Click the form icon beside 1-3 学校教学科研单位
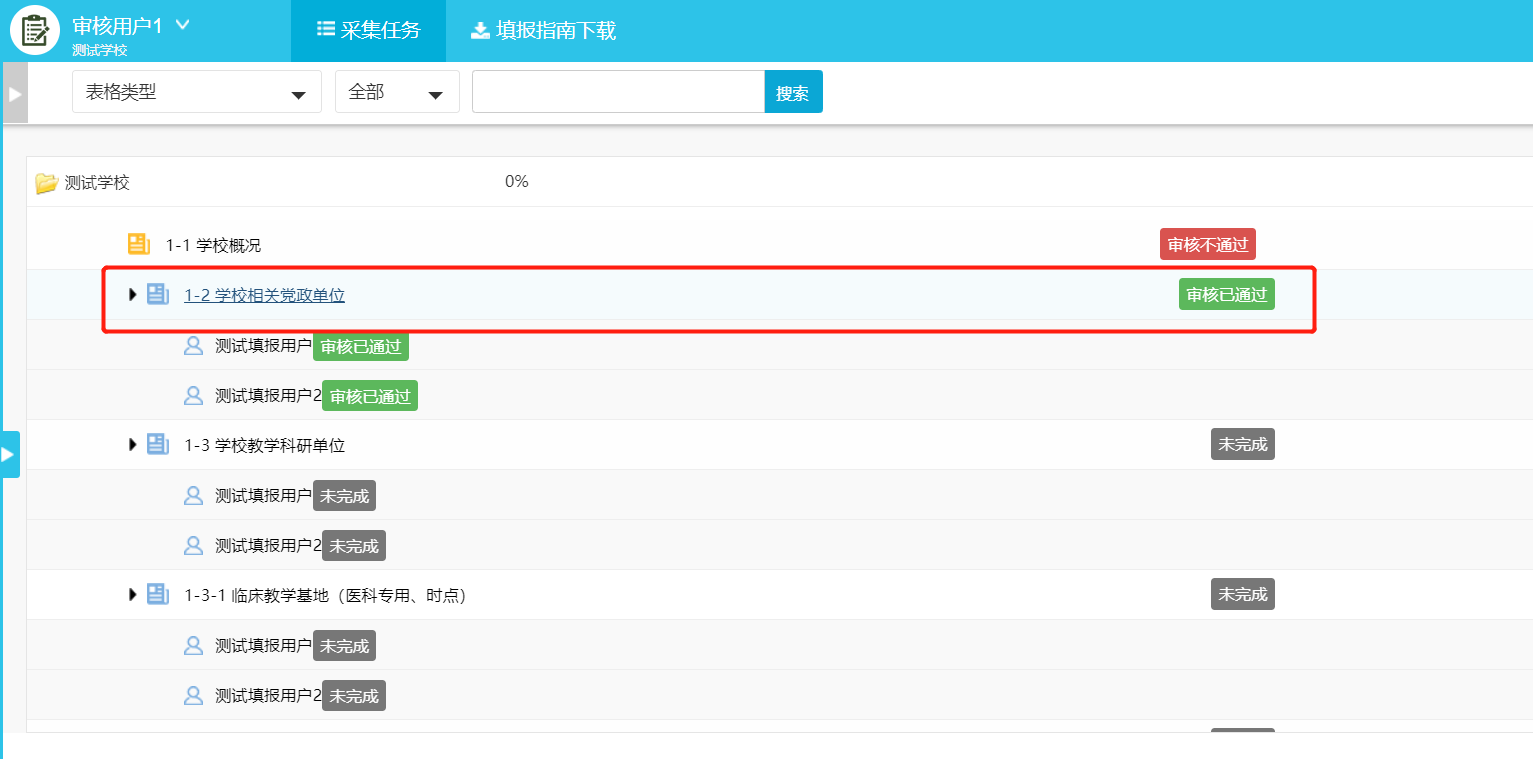 (158, 444)
